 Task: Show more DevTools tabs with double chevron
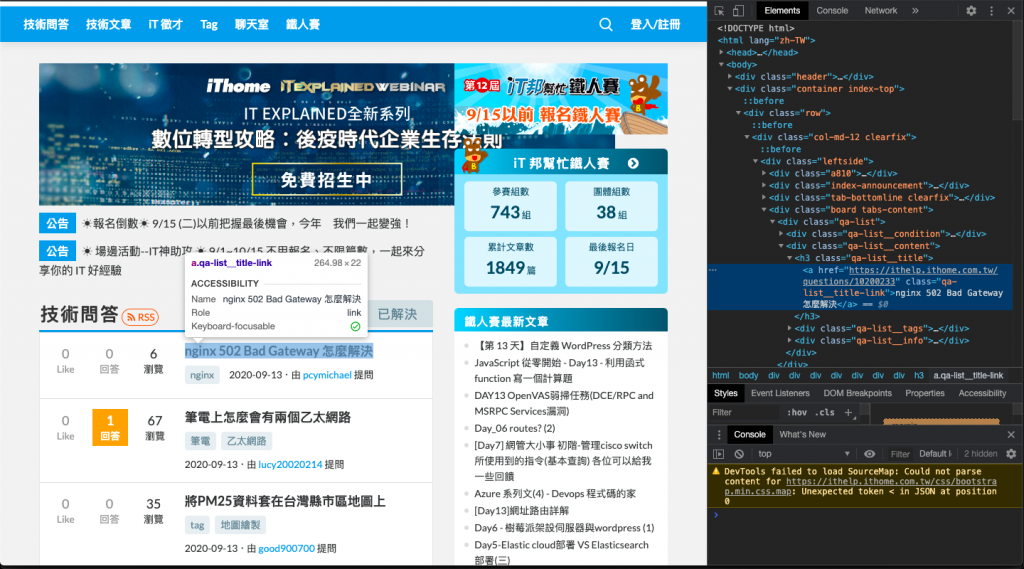[915, 10]
